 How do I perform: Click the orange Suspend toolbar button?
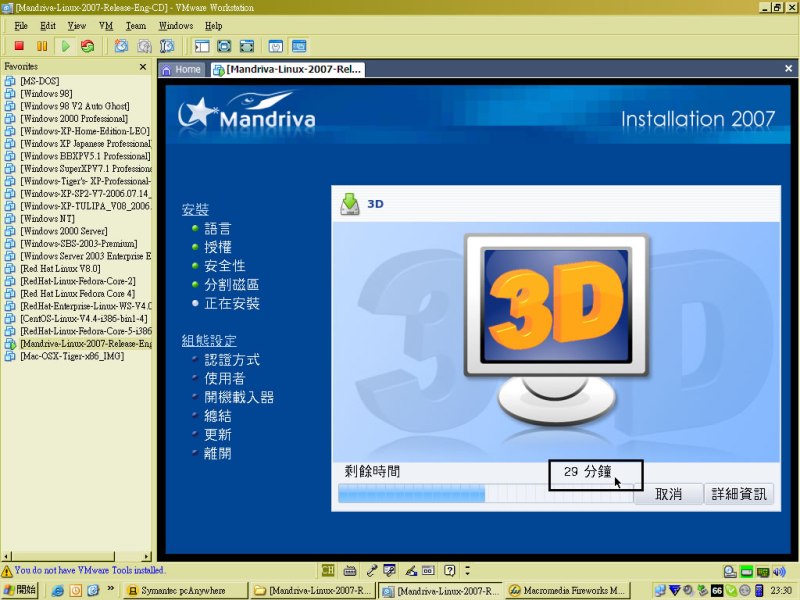click(42, 46)
